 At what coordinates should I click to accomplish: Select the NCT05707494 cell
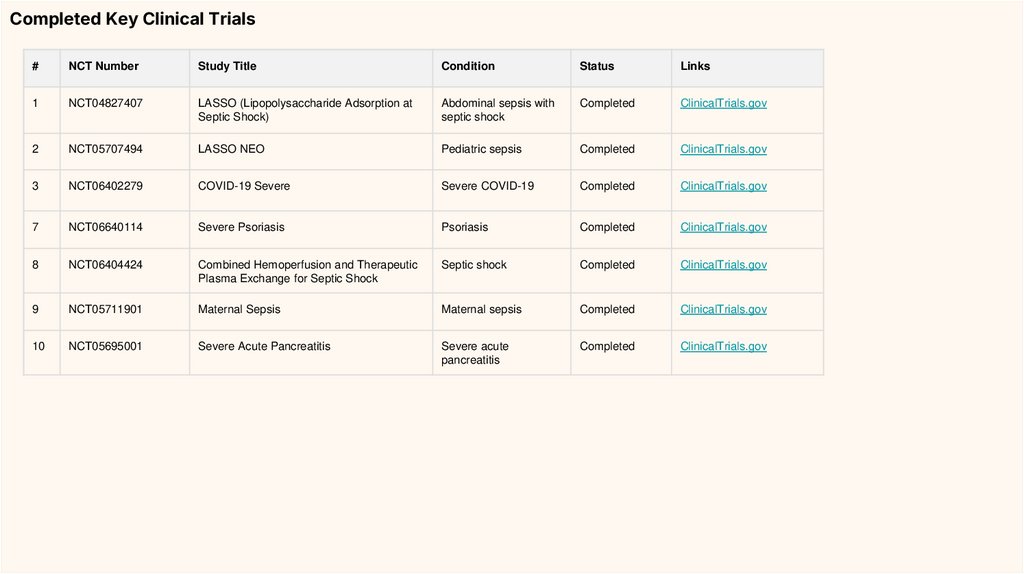(105, 149)
